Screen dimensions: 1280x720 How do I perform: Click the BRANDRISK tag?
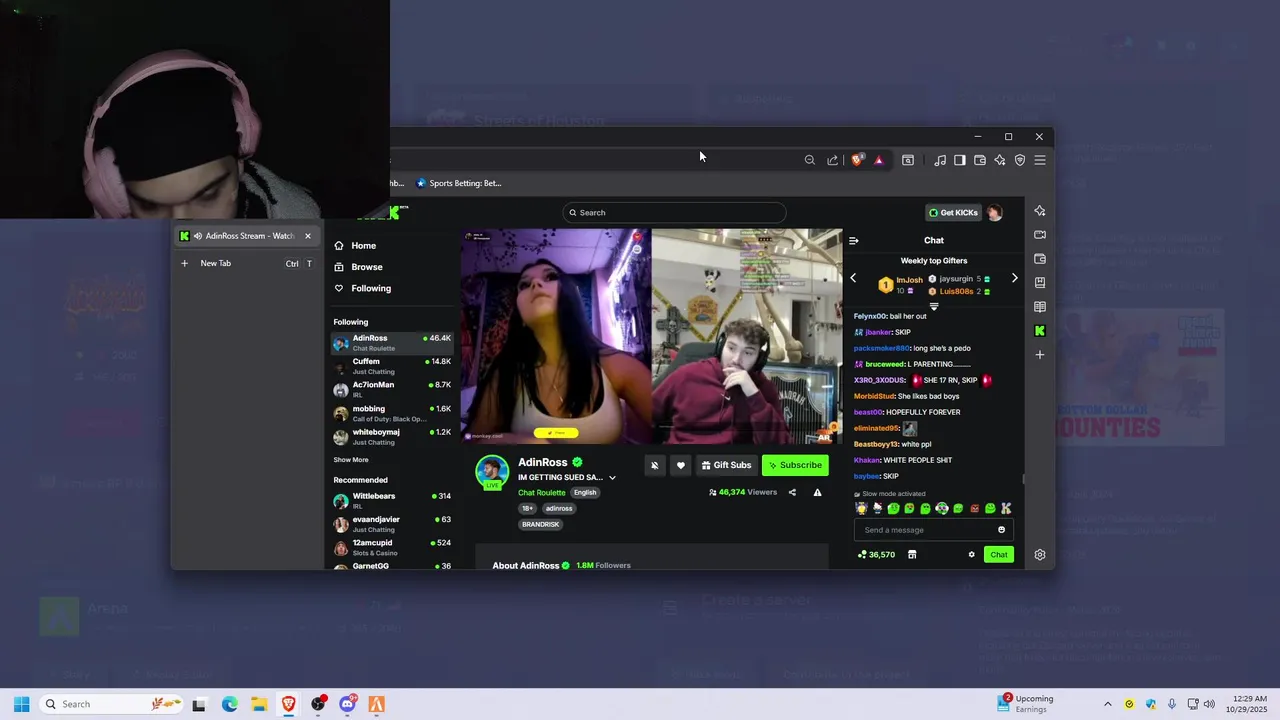tap(540, 524)
